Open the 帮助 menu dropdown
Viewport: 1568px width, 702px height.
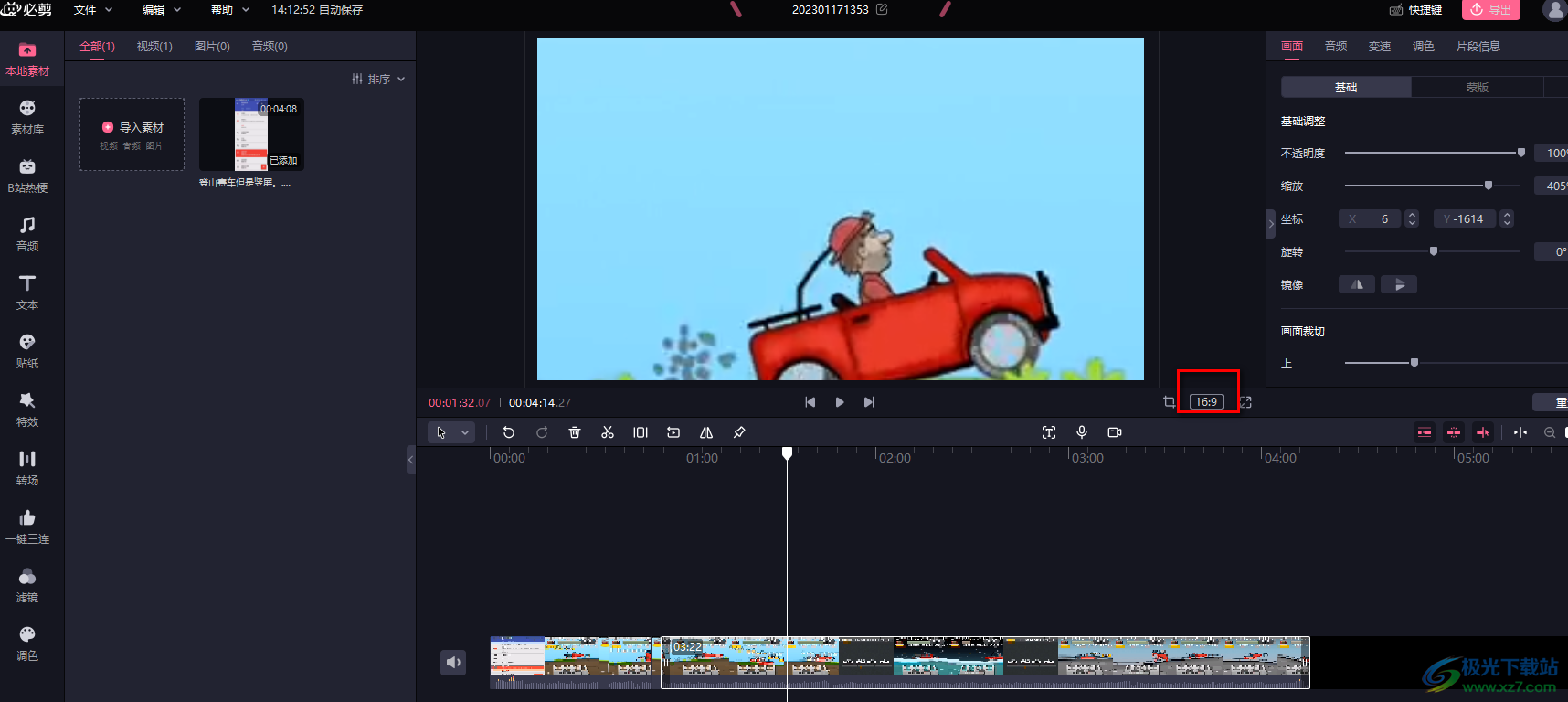pyautogui.click(x=230, y=9)
